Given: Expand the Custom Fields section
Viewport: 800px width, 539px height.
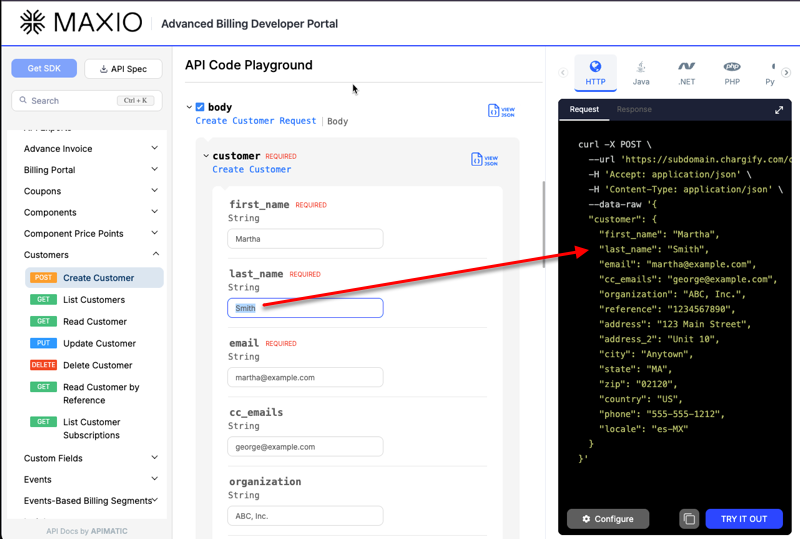Looking at the screenshot, I should tap(91, 458).
